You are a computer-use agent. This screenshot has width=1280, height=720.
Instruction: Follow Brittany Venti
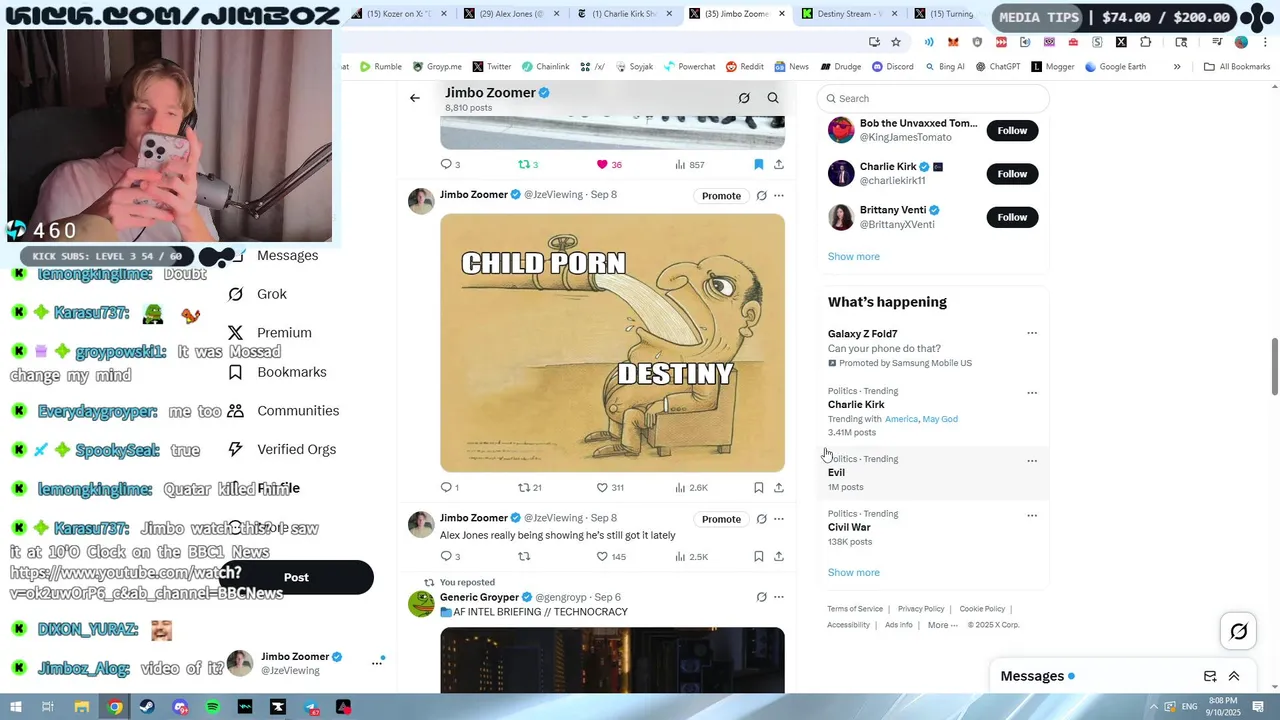(1012, 217)
